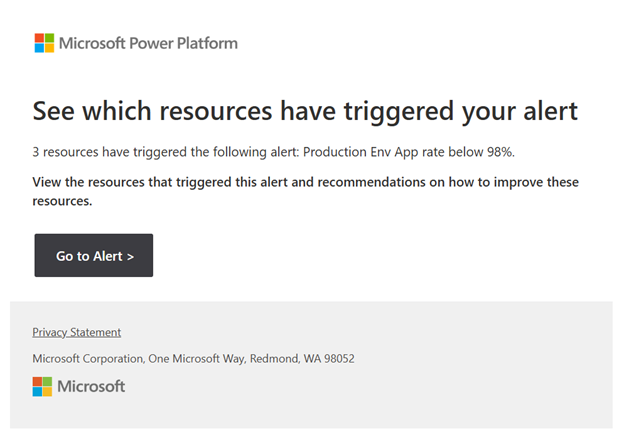
Task: Click the "Microsoft Power Platform" header text
Action: tap(148, 43)
